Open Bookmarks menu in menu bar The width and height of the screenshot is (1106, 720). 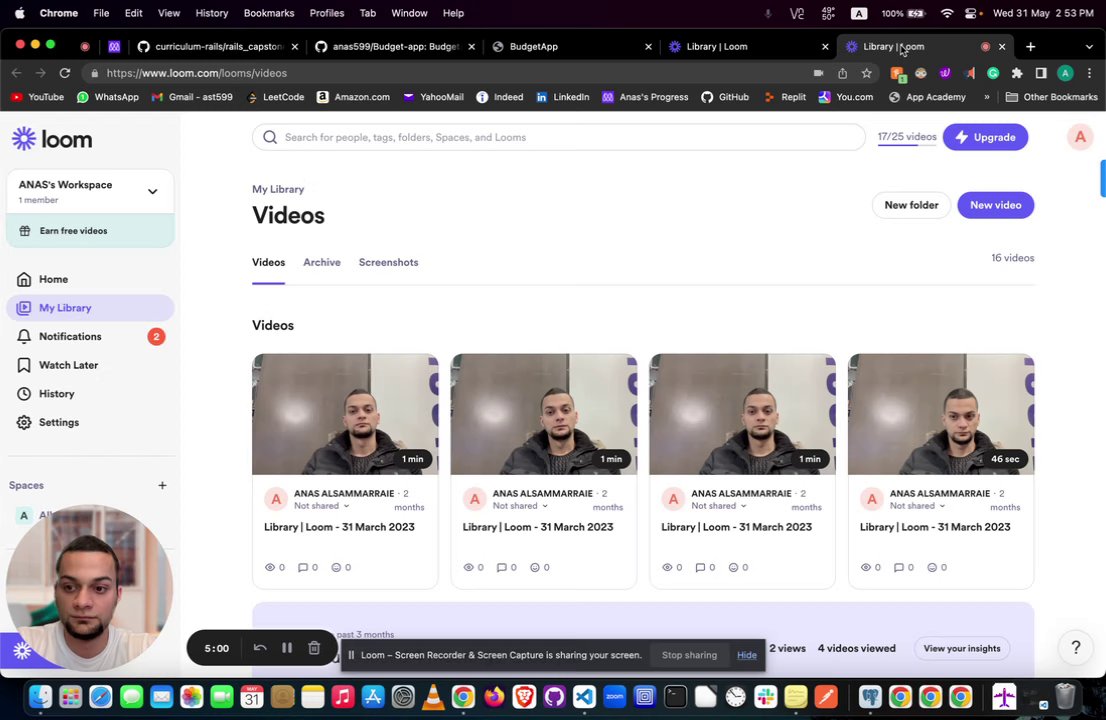(x=269, y=13)
